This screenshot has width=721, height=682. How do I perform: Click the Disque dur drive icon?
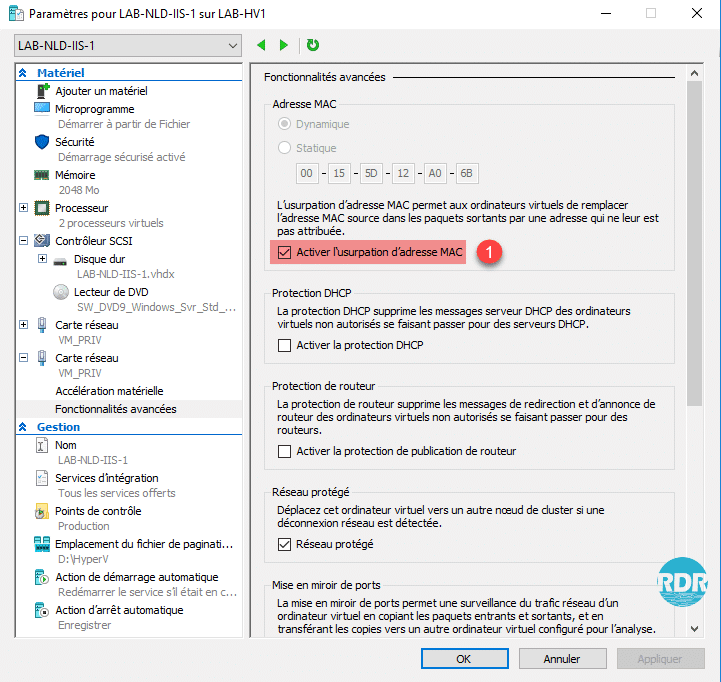click(x=60, y=261)
